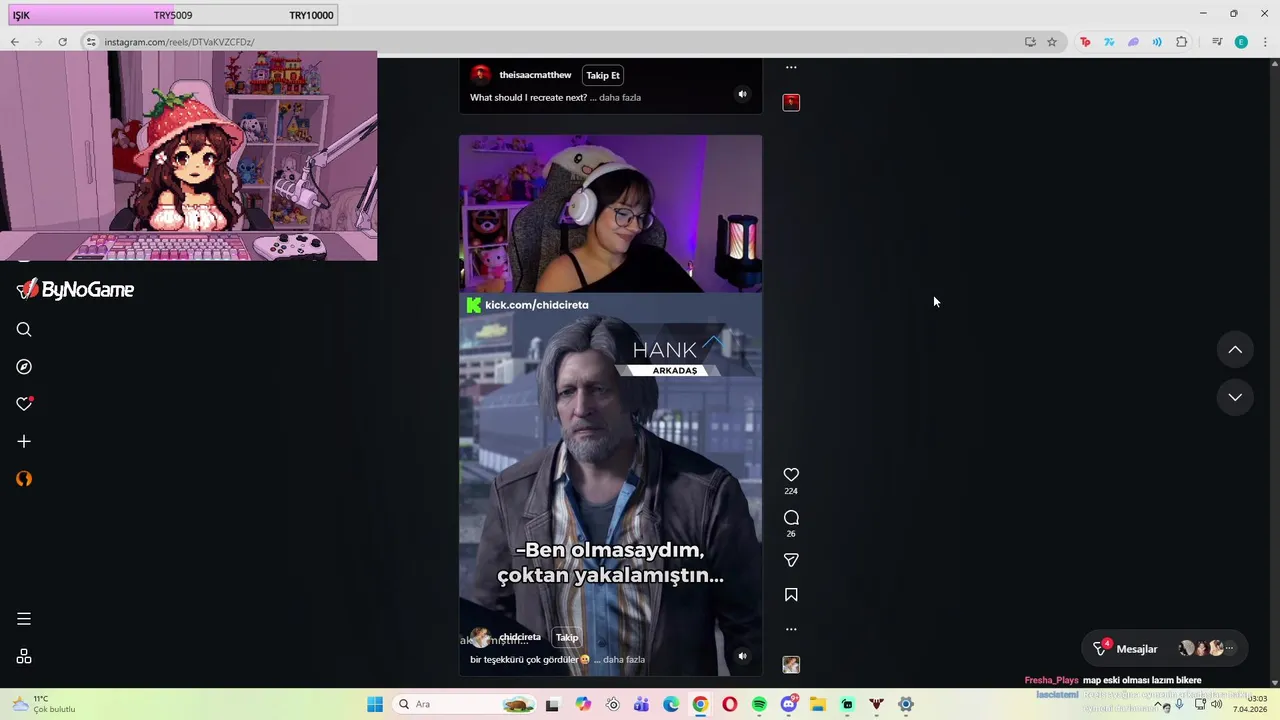
Task: Expand theisaacmatthew caption with daha fazla
Action: pos(620,97)
